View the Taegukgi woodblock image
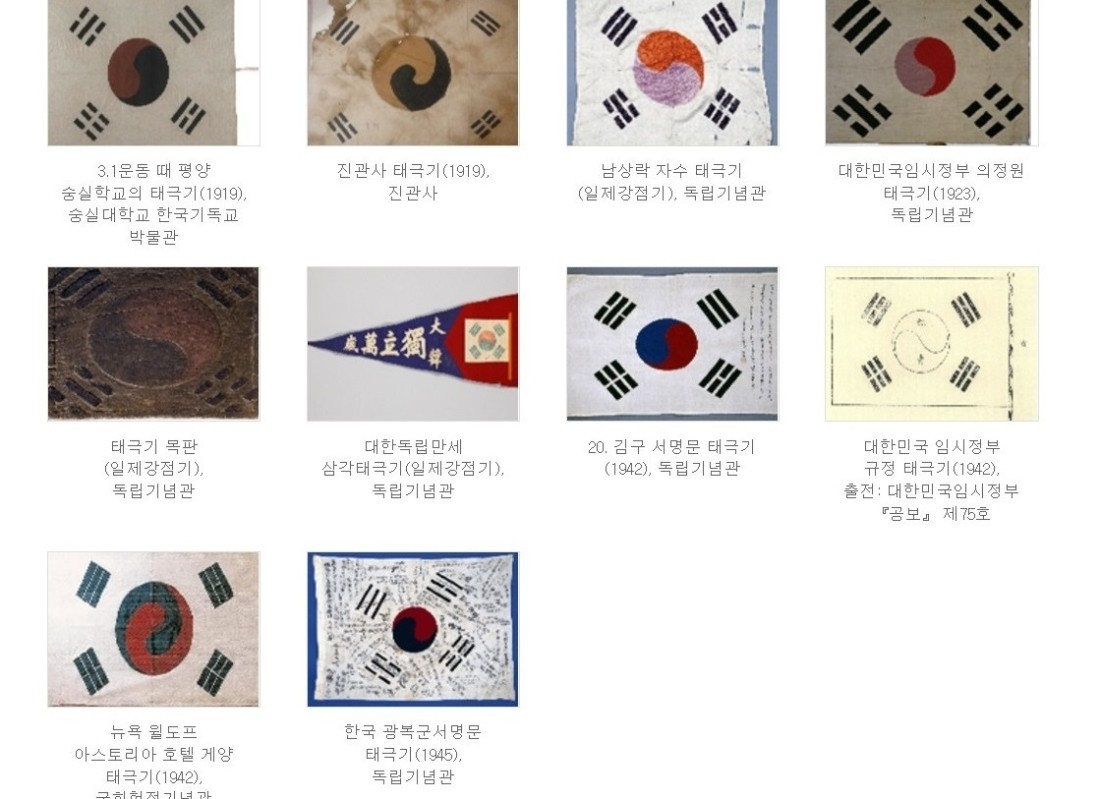This screenshot has height=799, width=1100. coord(154,344)
